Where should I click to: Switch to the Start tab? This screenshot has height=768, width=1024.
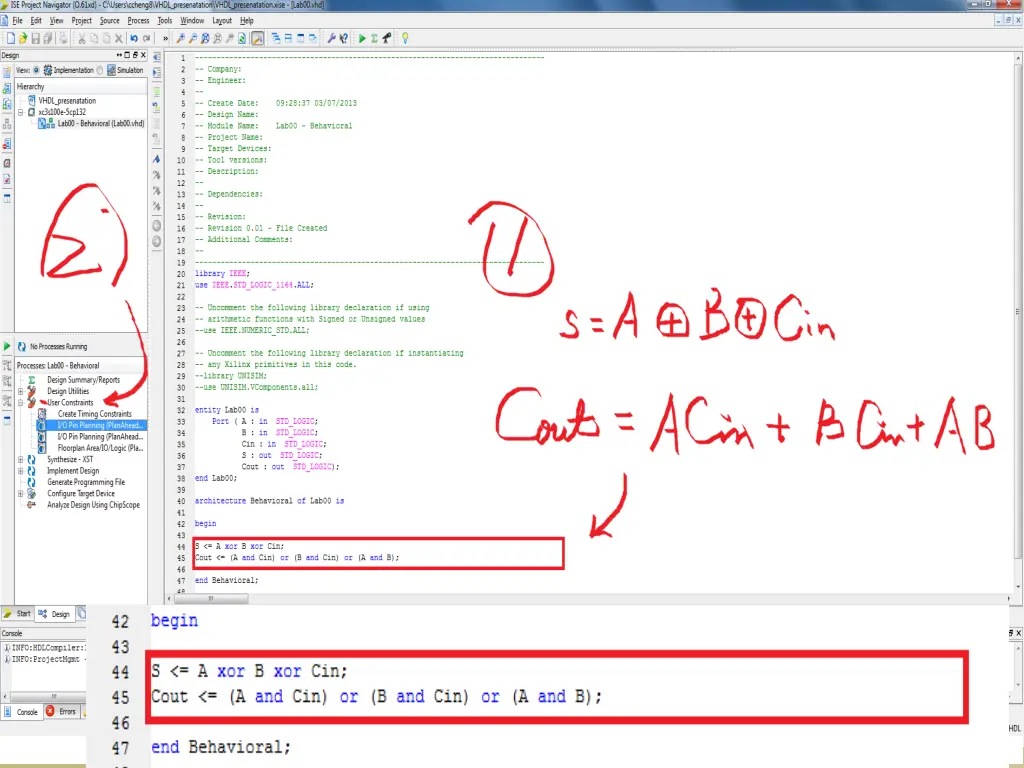coord(18,614)
